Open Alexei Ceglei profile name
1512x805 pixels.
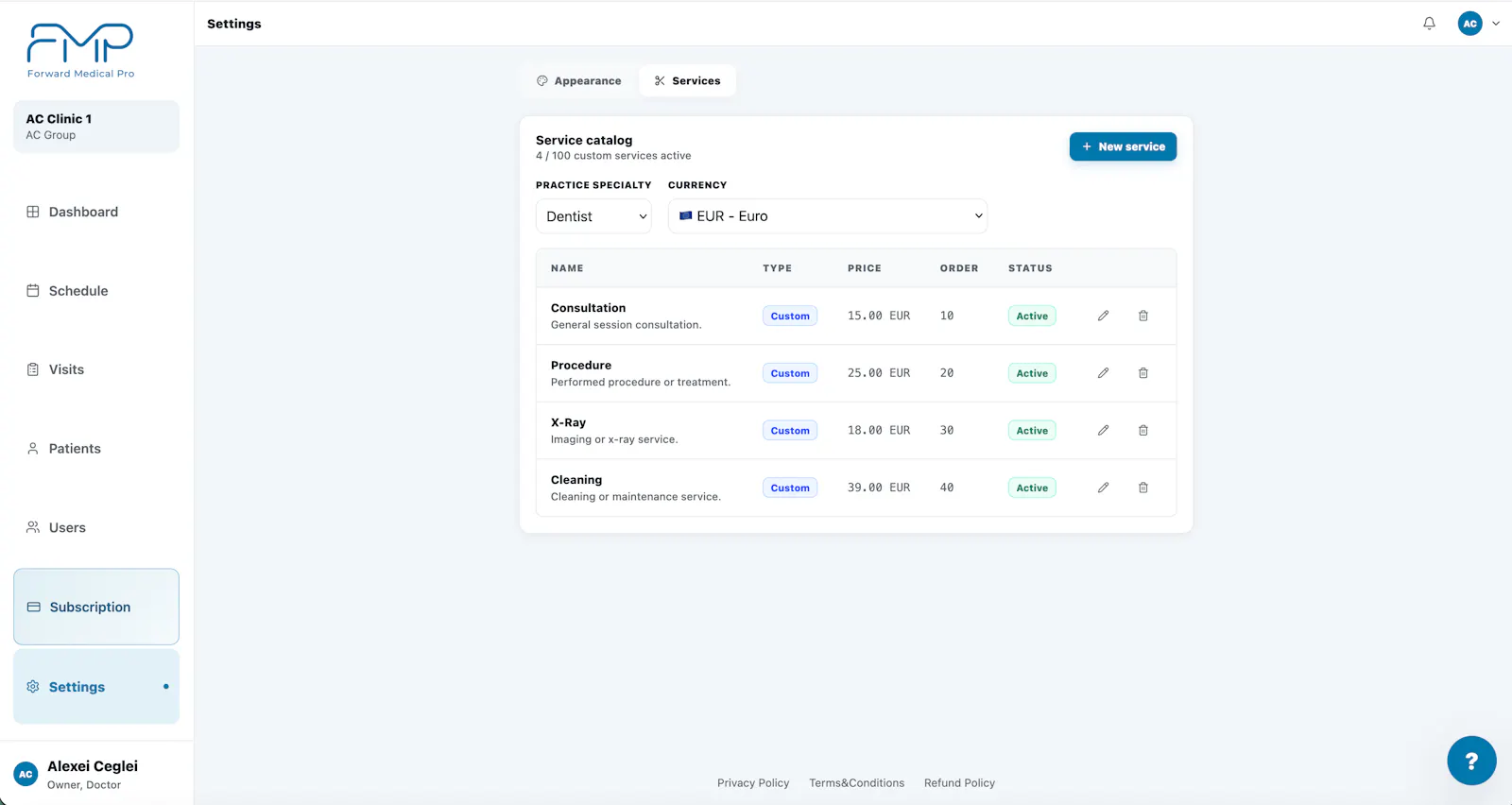tap(93, 766)
